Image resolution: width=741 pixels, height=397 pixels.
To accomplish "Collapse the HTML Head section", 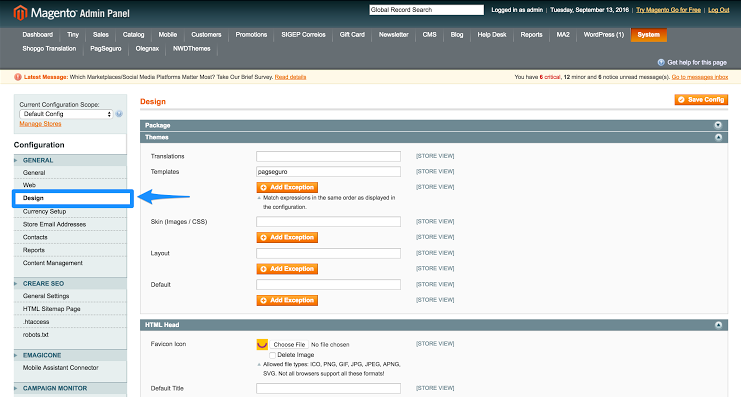I will click(x=718, y=325).
